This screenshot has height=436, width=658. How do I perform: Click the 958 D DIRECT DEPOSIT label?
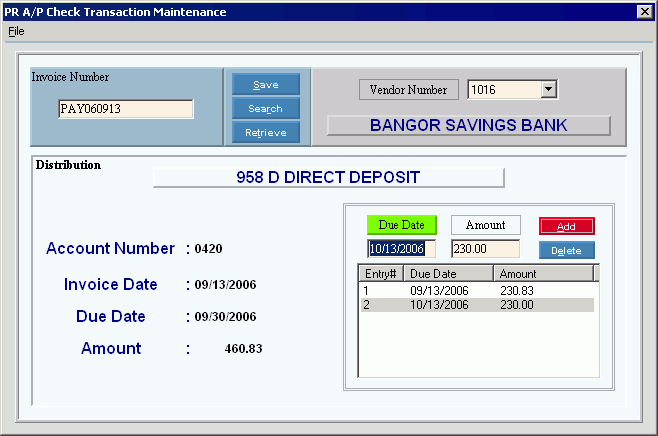tap(328, 177)
